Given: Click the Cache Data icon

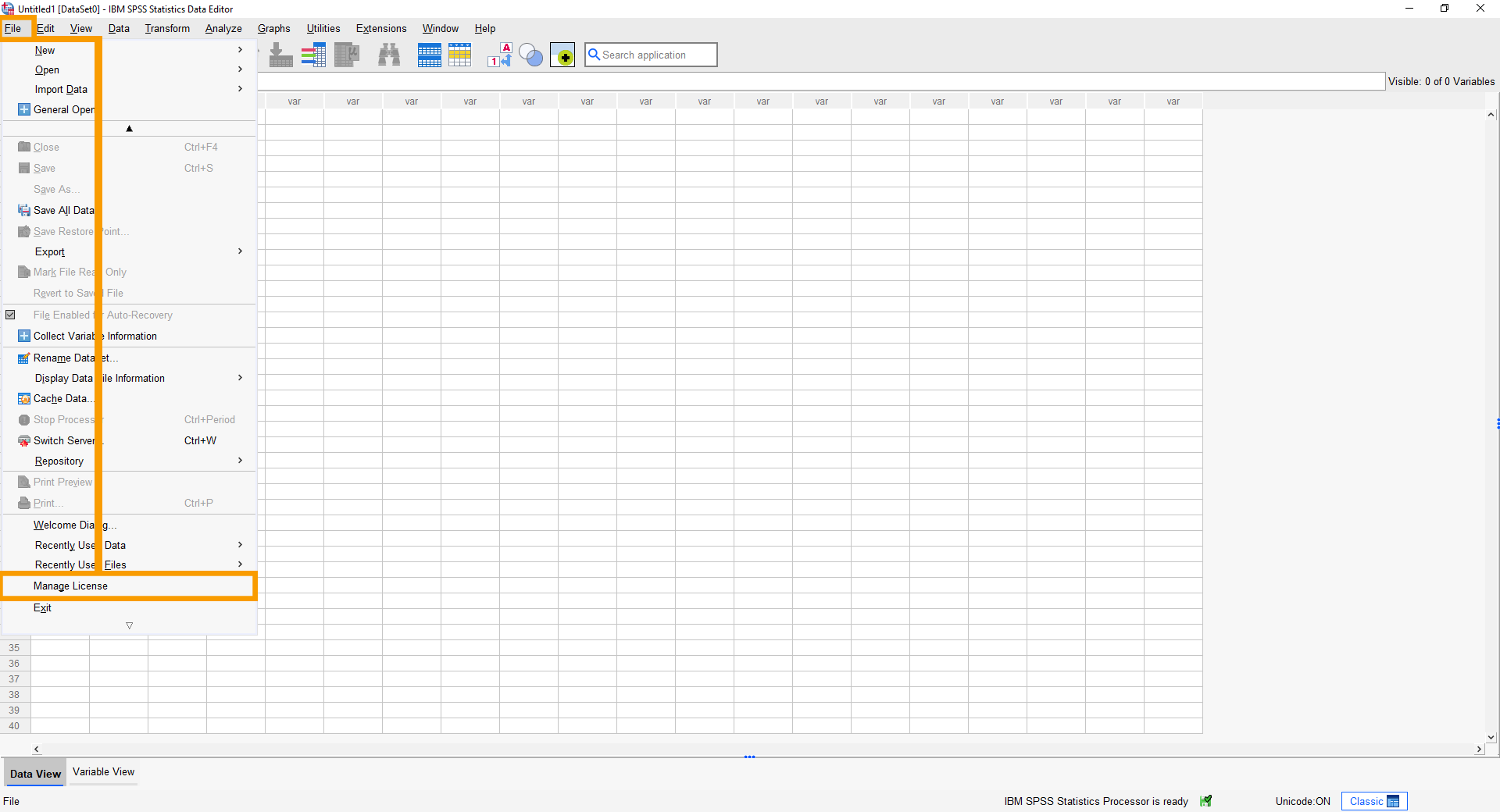Looking at the screenshot, I should click(24, 398).
